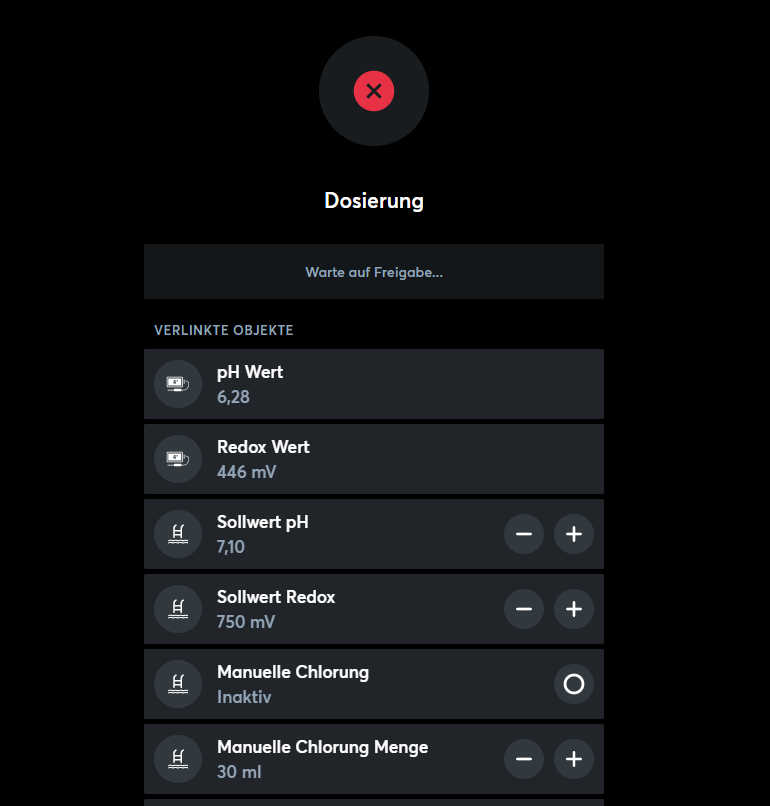This screenshot has height=806, width=770.
Task: Click the pH Wert sensor icon
Action: [178, 384]
